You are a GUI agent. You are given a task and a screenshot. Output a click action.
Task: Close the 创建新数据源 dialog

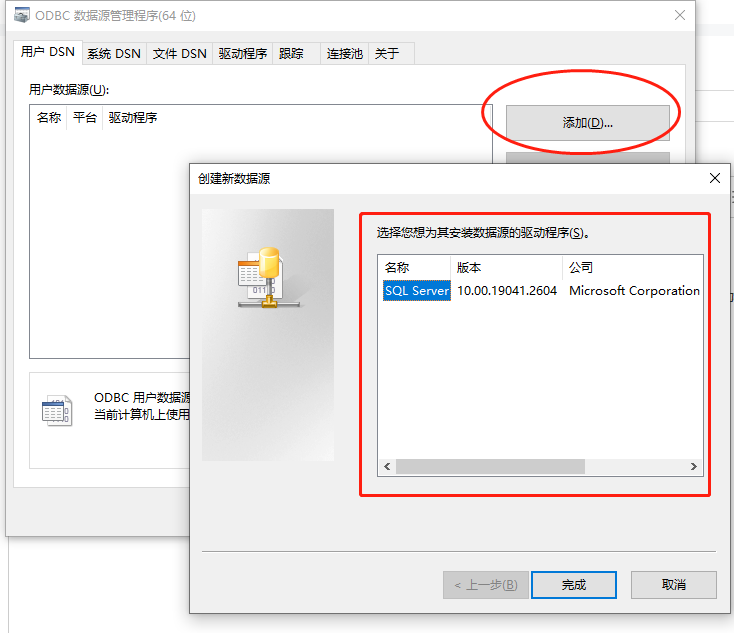pos(714,178)
